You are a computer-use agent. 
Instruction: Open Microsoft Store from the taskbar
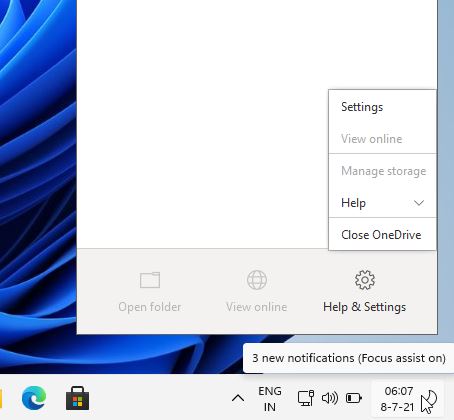pos(77,398)
